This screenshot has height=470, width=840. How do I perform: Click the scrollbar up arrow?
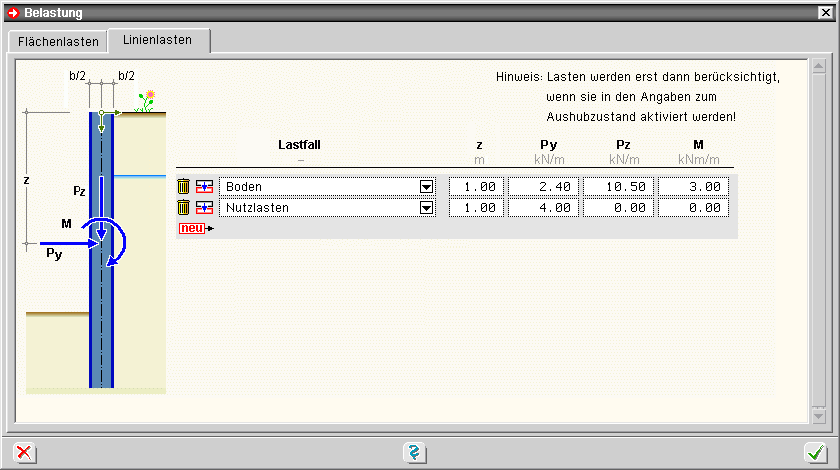(x=818, y=68)
